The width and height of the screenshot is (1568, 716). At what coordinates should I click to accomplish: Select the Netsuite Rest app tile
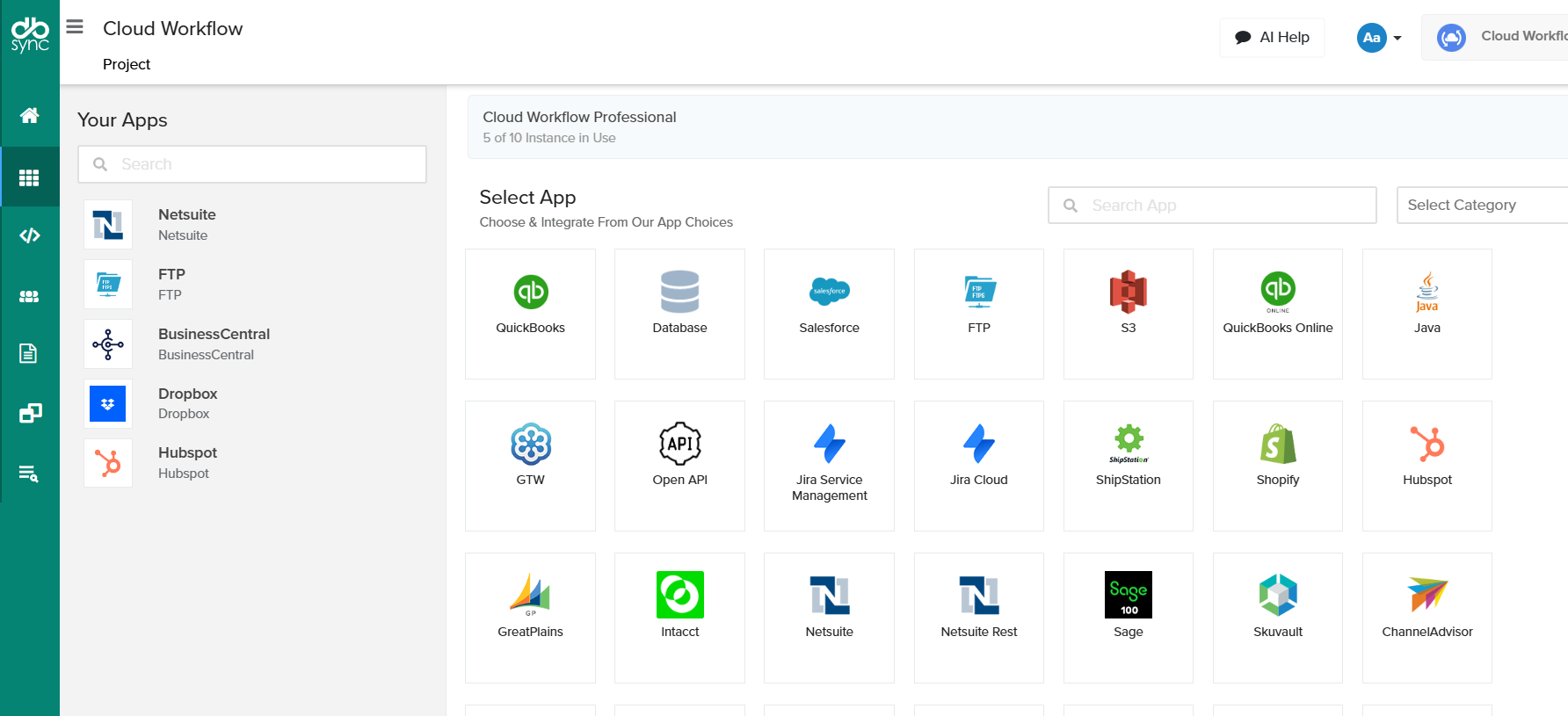coord(979,618)
